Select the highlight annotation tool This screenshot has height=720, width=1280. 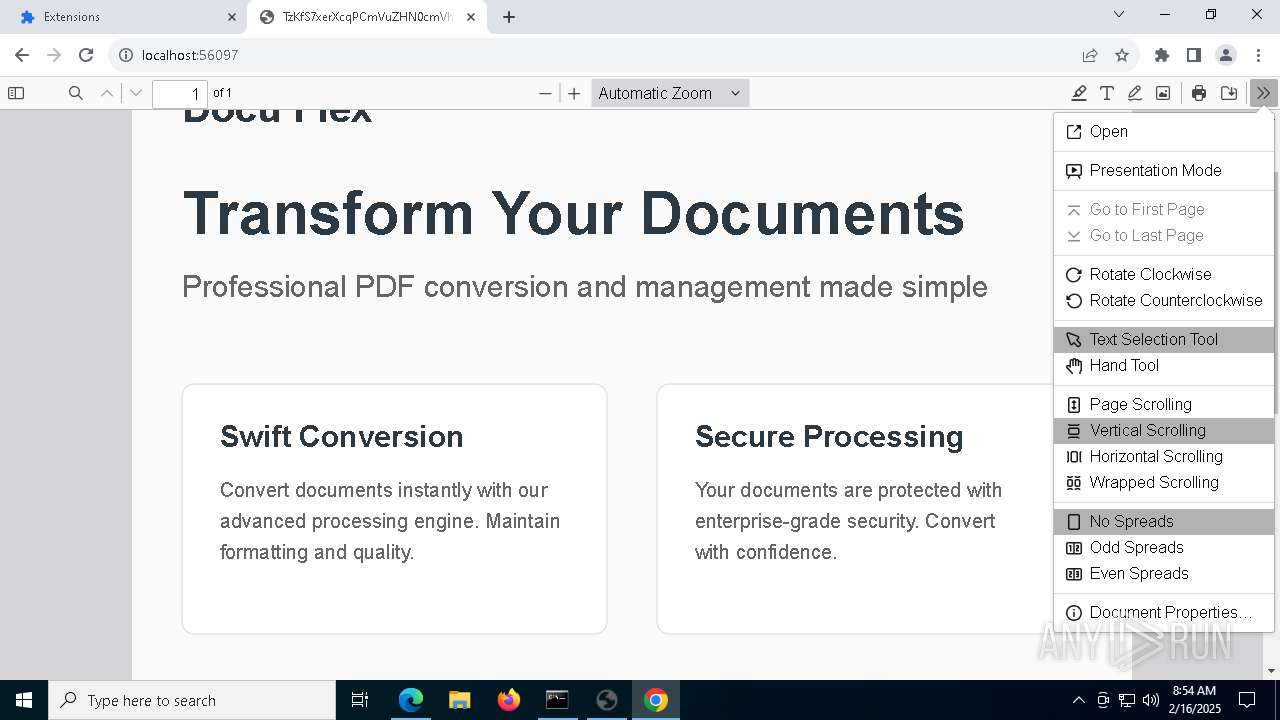click(1079, 93)
